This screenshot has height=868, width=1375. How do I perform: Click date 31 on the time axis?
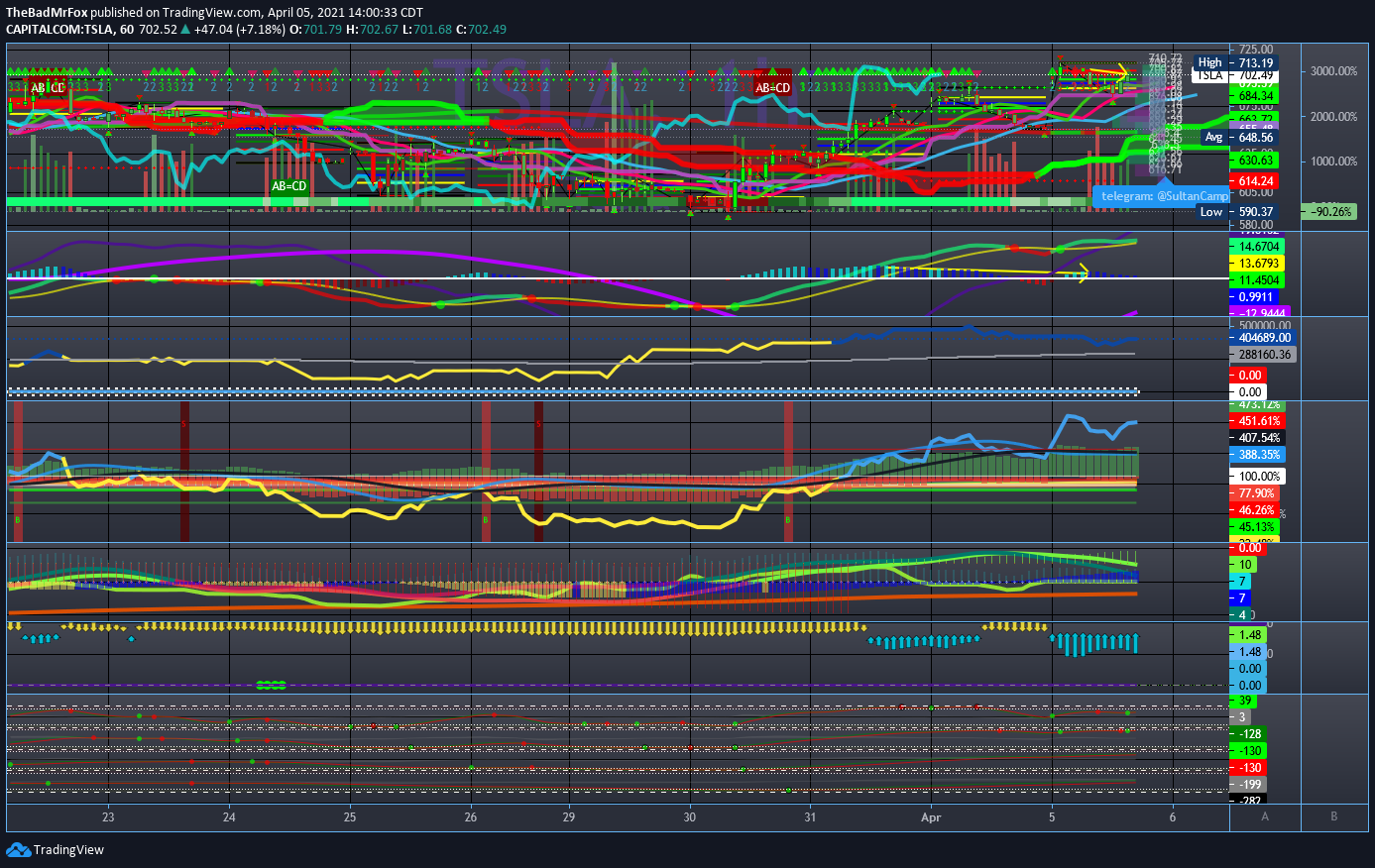(x=811, y=817)
